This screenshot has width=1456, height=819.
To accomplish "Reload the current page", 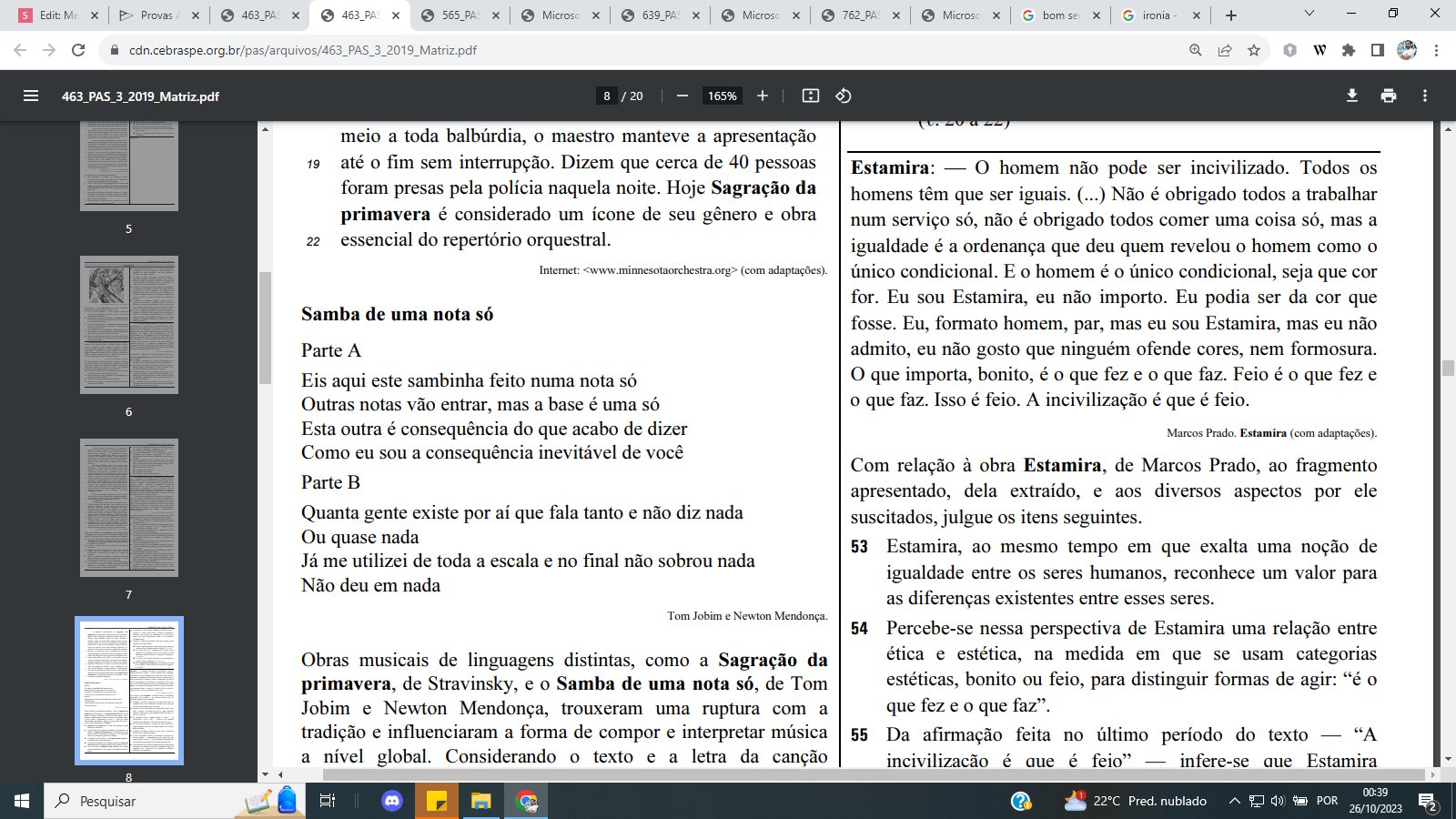I will [x=78, y=50].
